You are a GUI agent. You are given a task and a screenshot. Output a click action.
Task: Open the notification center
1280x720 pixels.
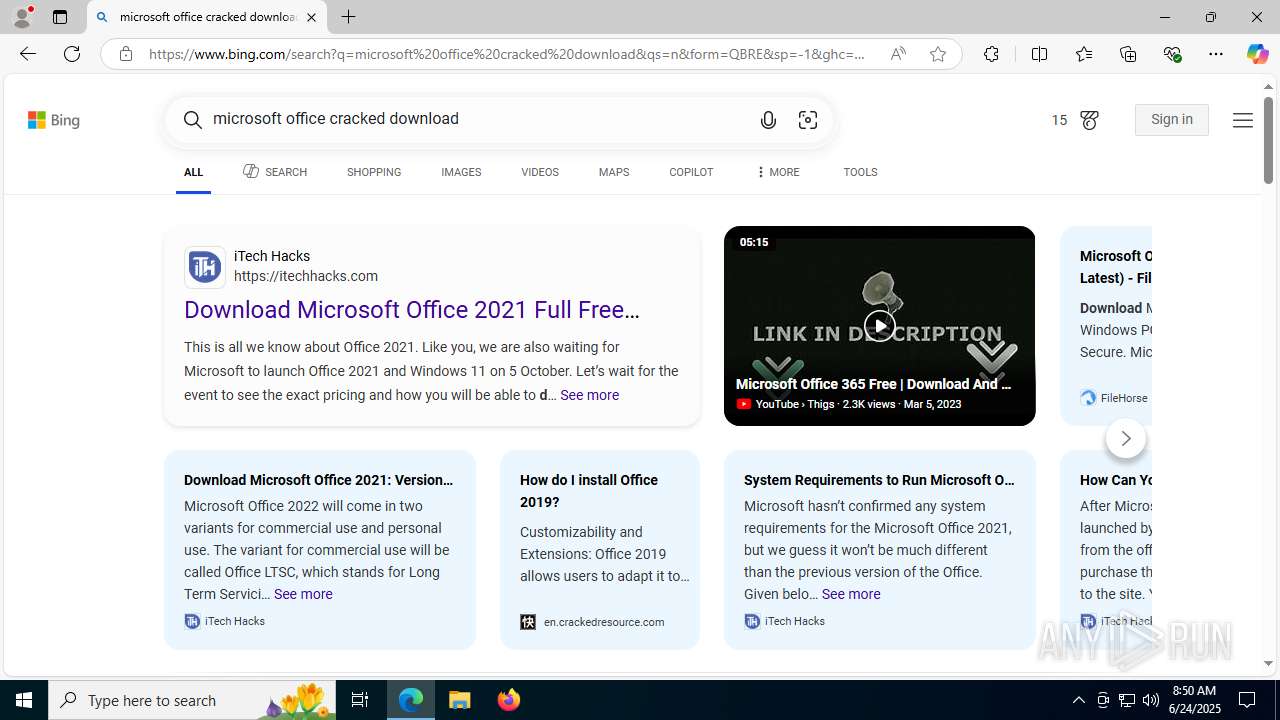coord(1248,700)
